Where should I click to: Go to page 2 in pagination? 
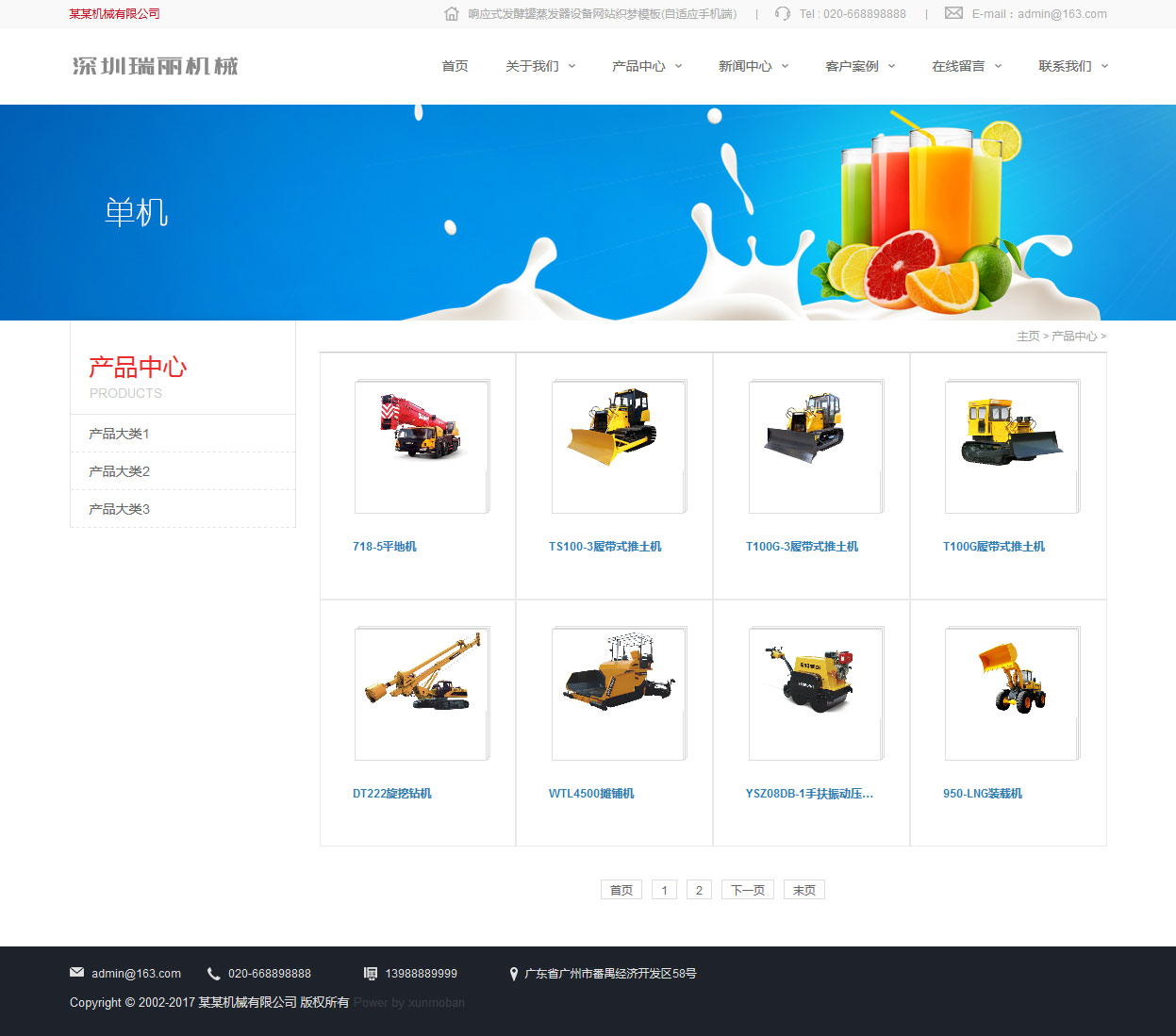click(x=699, y=890)
